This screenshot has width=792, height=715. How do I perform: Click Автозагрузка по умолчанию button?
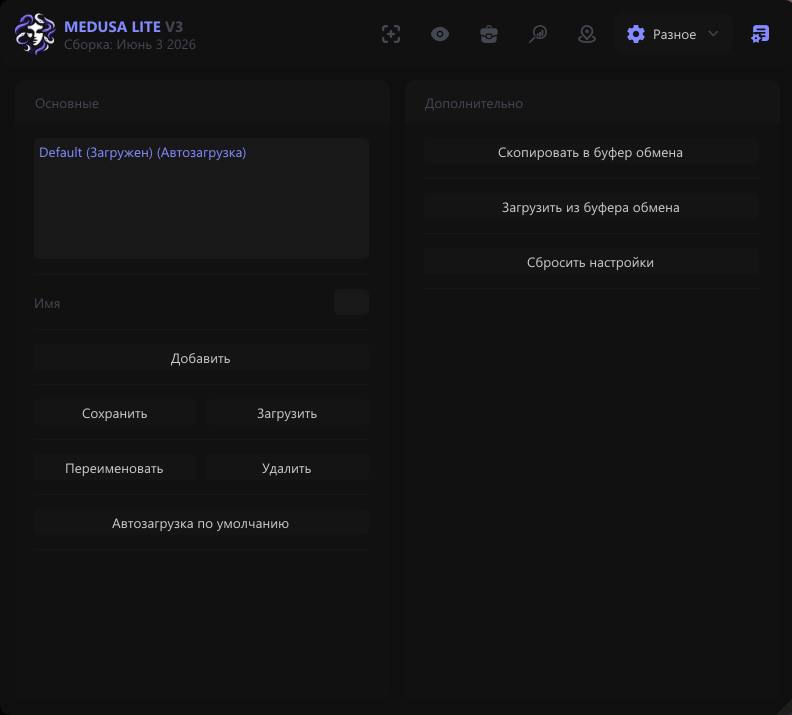coord(201,524)
